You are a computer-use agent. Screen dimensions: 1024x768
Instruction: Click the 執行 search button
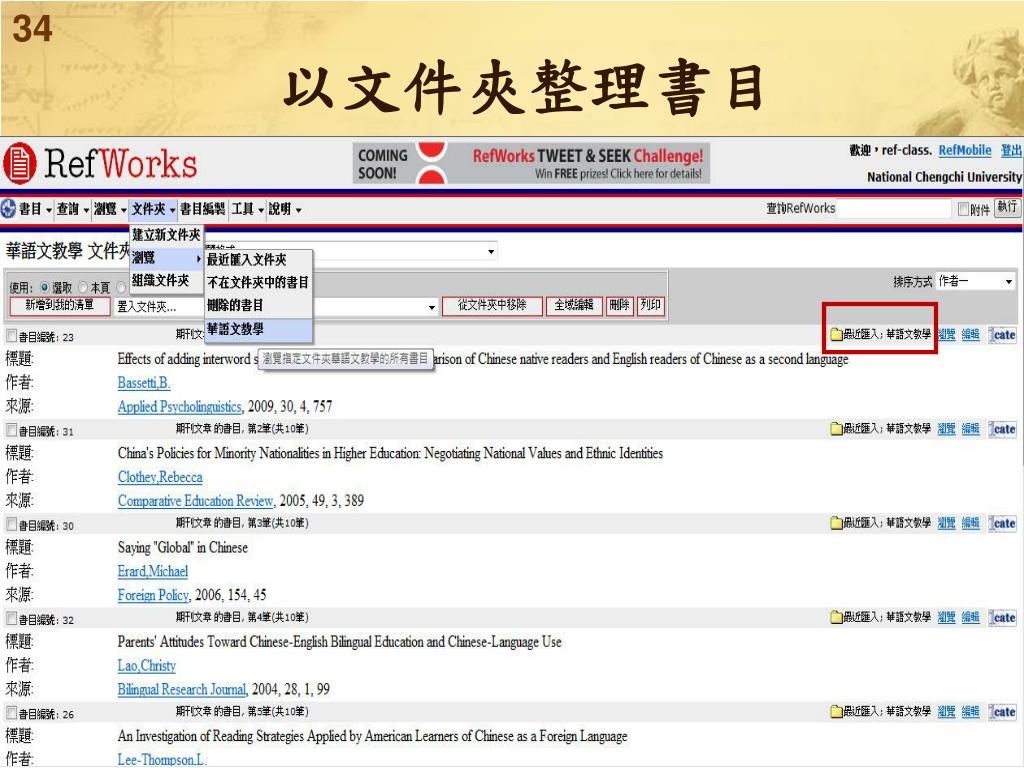tap(1007, 208)
